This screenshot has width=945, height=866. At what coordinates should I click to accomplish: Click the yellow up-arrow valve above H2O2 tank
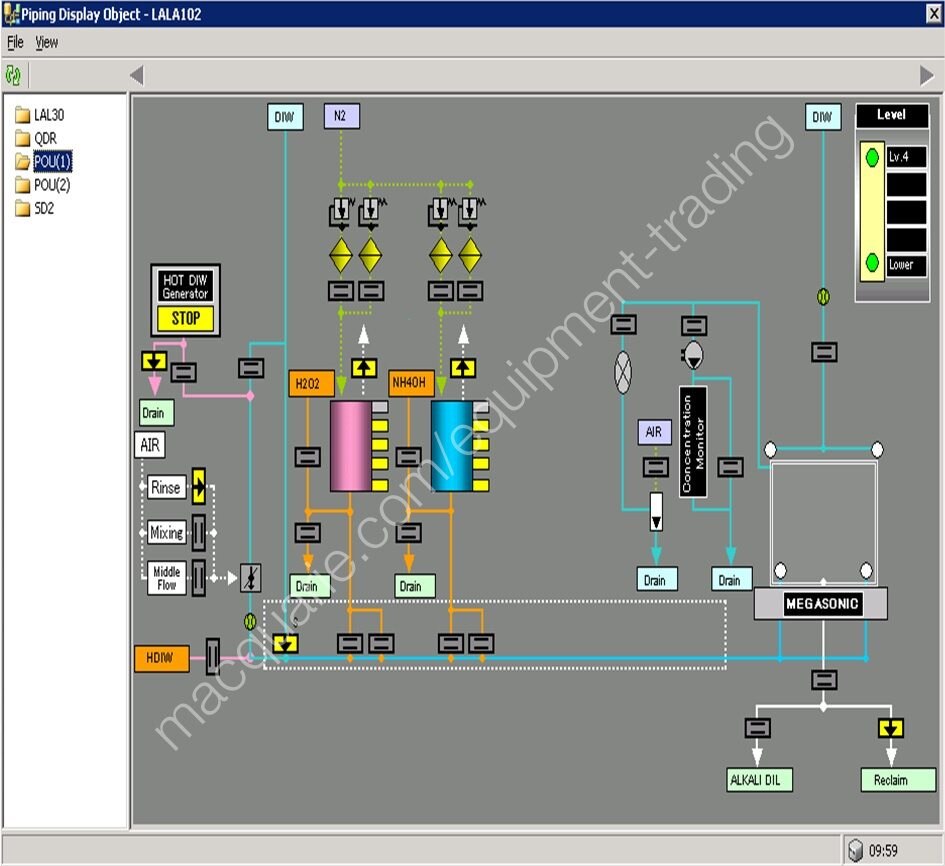(364, 368)
